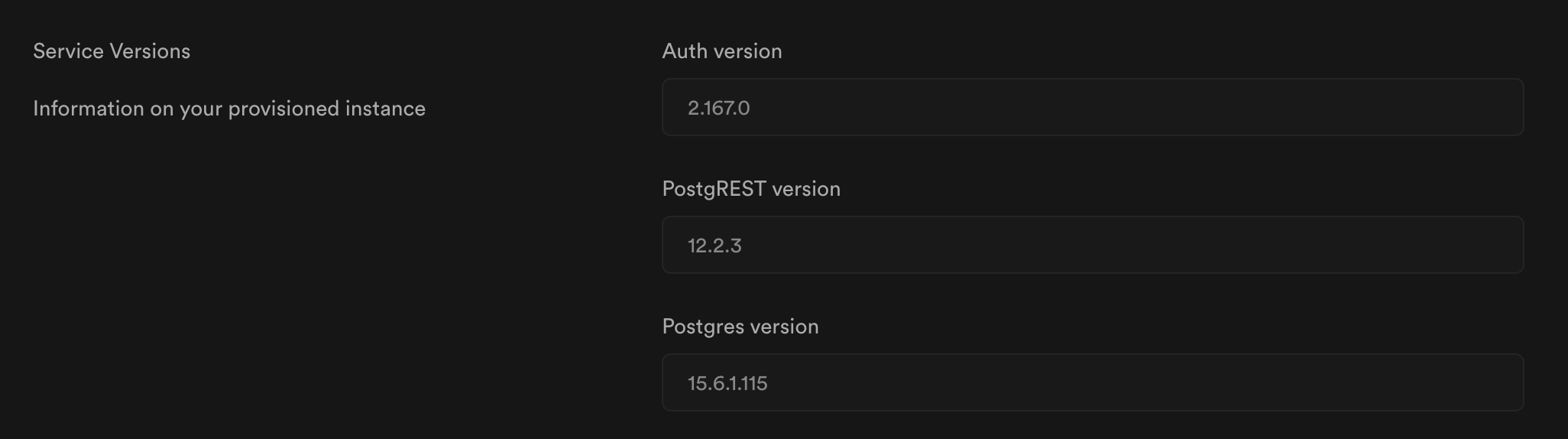Image resolution: width=1568 pixels, height=439 pixels.
Task: Click the field under "Auth version"
Action: pyautogui.click(x=1093, y=107)
